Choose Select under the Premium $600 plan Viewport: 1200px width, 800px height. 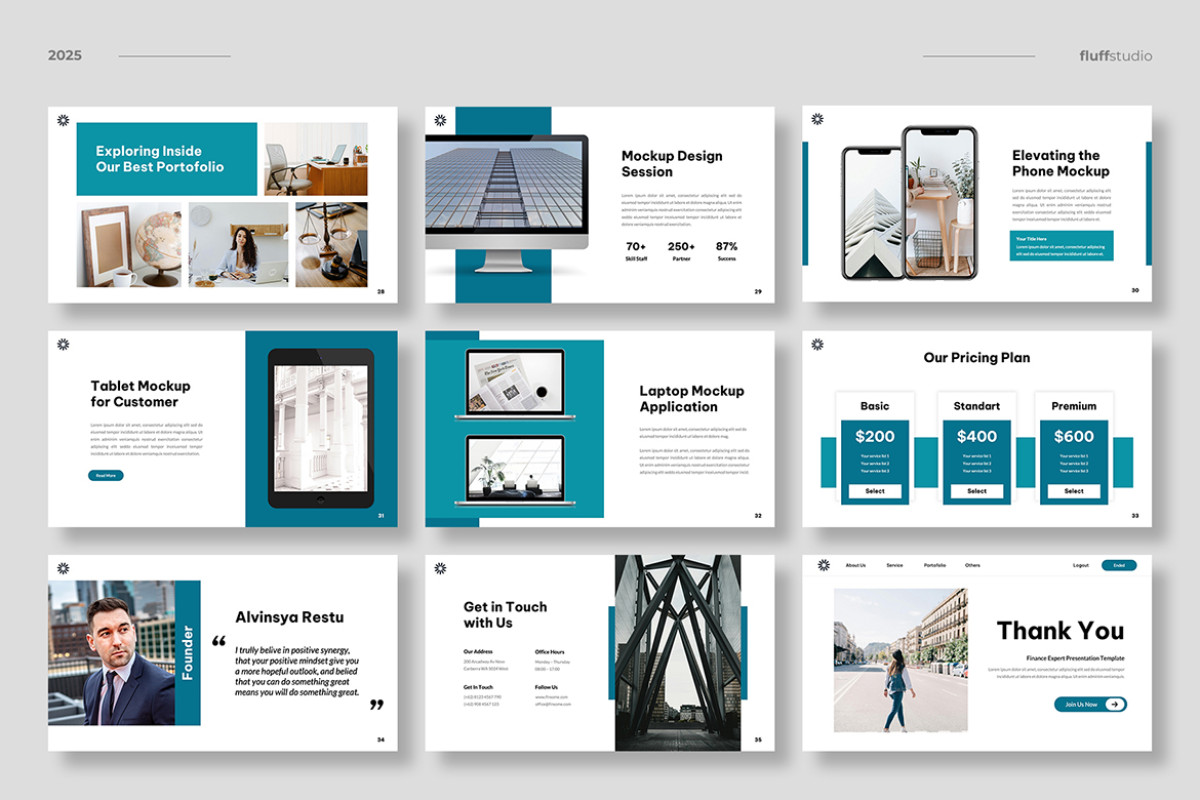1074,491
